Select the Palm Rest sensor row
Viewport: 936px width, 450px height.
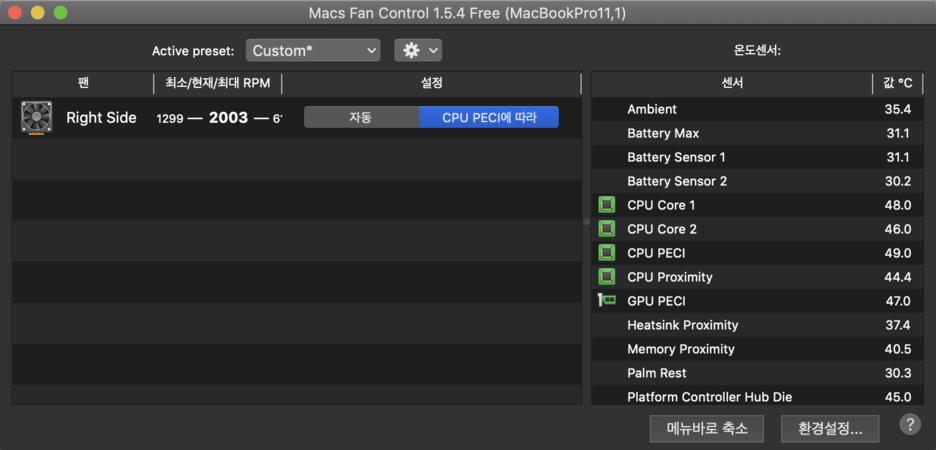click(757, 373)
